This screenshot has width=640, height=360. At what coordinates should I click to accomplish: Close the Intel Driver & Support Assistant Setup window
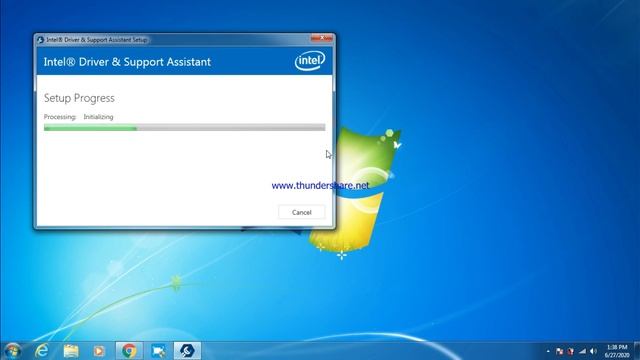pos(322,38)
